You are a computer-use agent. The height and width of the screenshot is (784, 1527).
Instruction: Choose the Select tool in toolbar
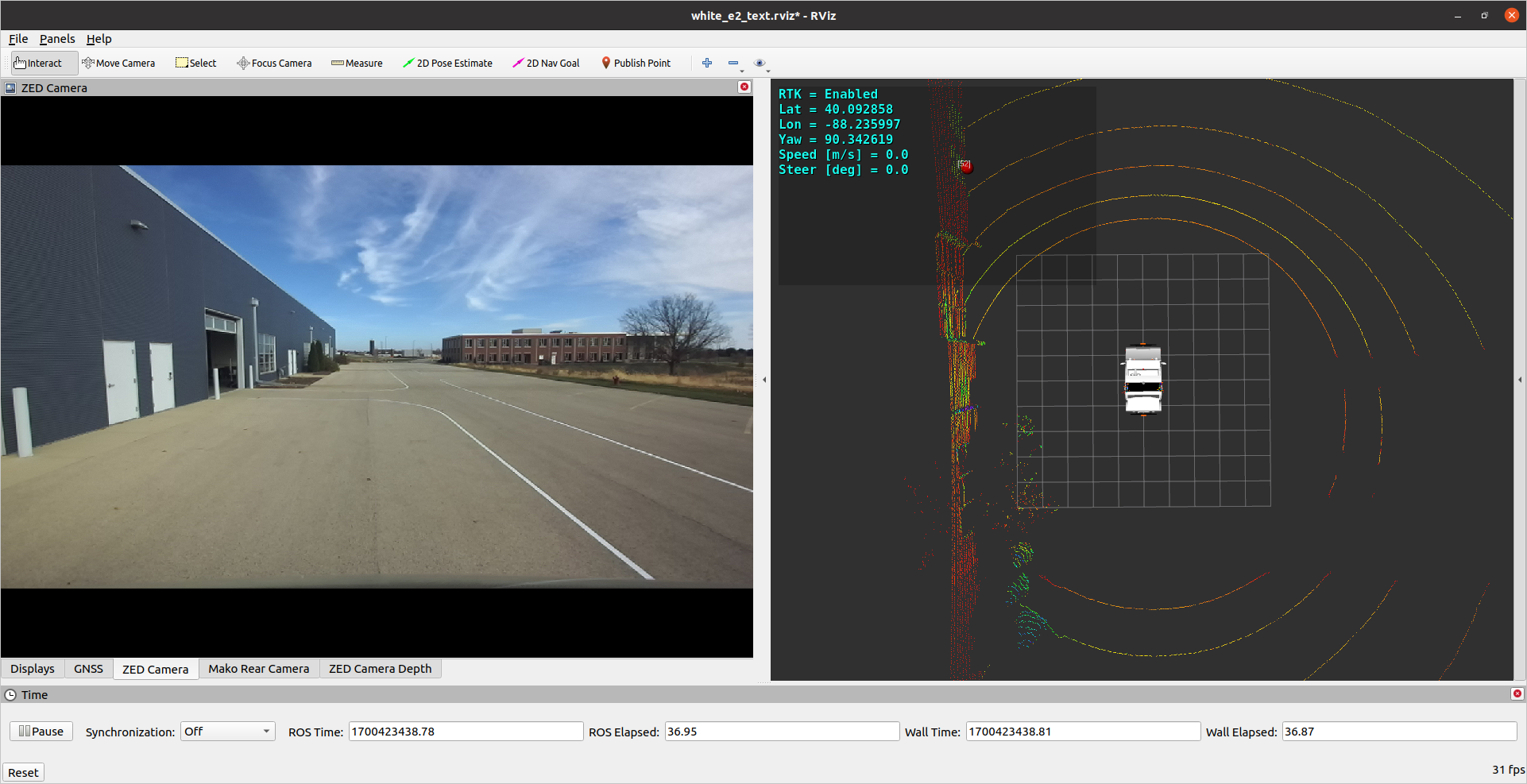coord(195,64)
